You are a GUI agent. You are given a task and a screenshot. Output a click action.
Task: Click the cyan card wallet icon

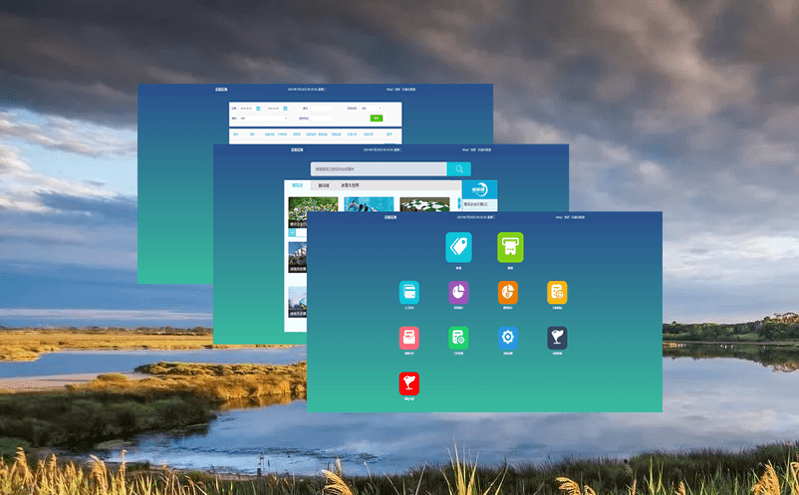(409, 292)
